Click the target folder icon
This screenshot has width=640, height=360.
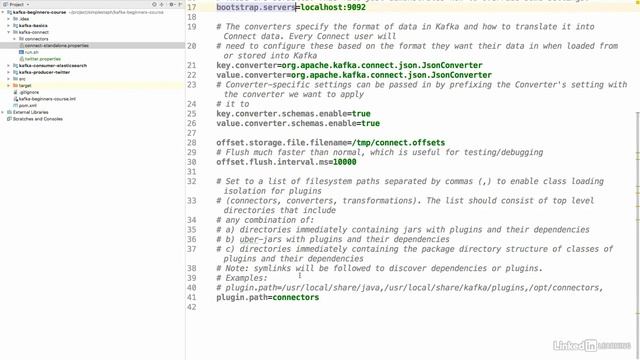(16, 85)
